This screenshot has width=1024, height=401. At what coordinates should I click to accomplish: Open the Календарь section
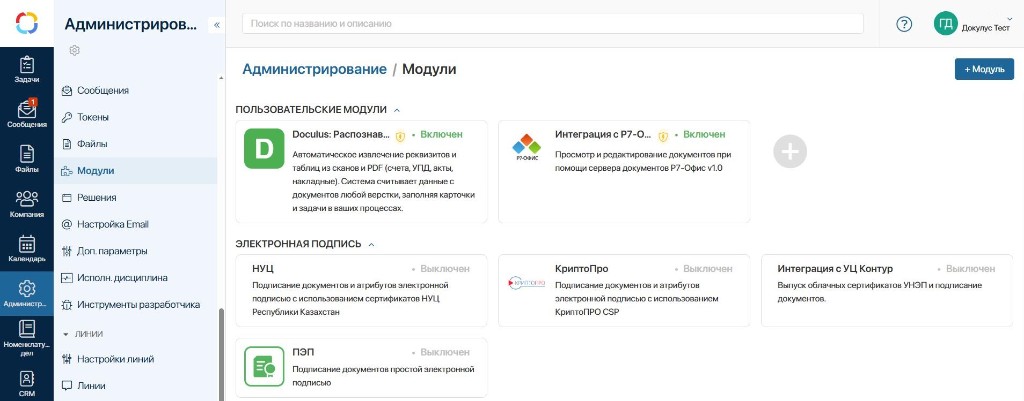click(x=27, y=248)
